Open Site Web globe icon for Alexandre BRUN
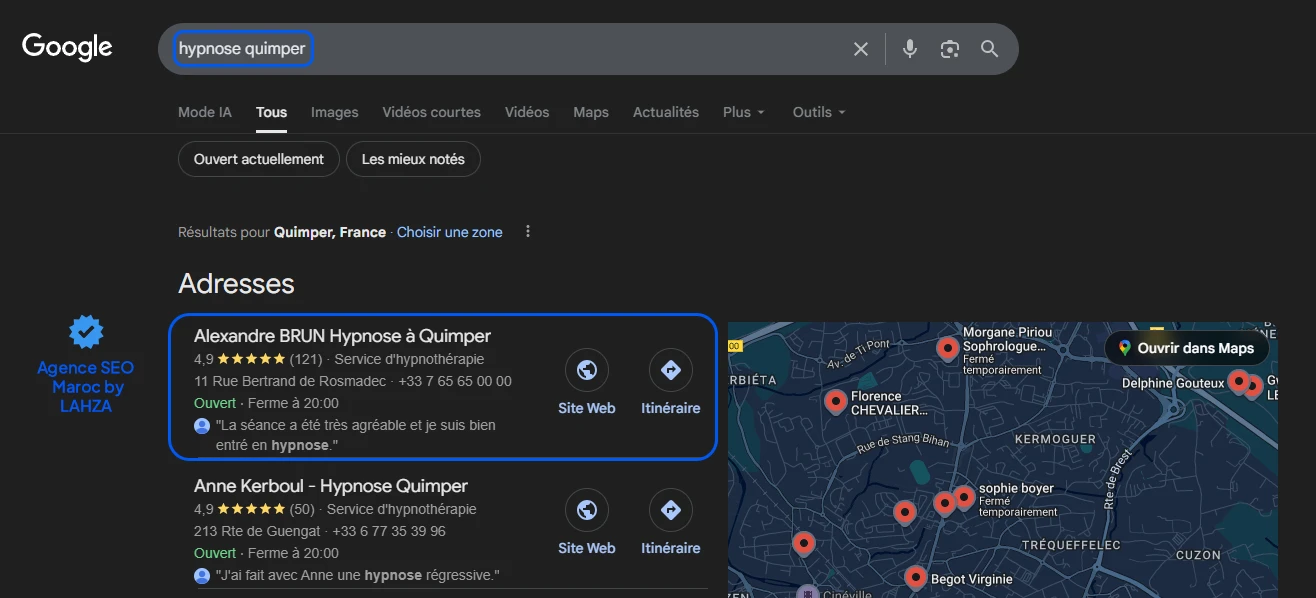 click(x=587, y=370)
